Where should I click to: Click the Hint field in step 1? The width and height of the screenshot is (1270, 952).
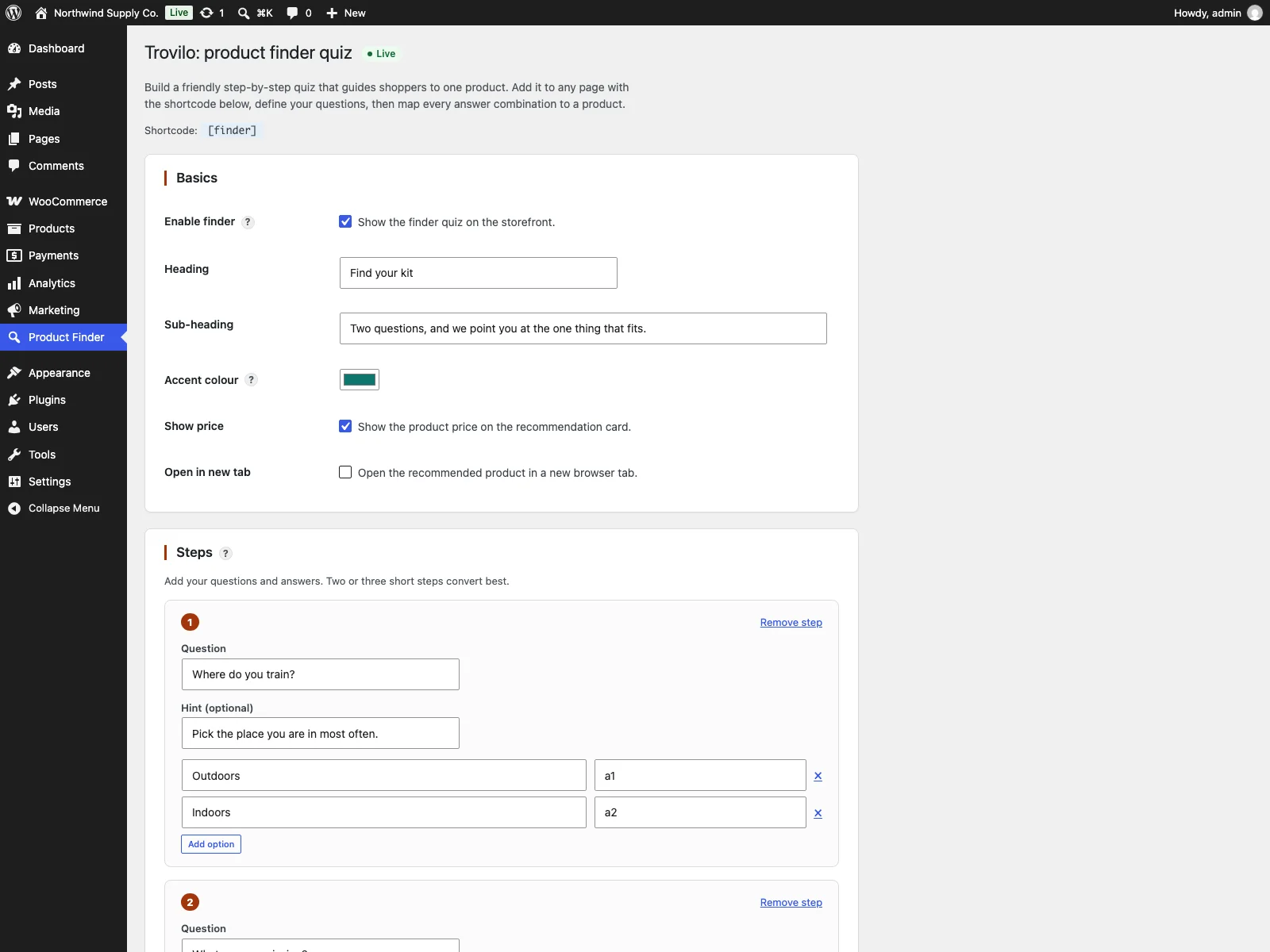point(321,733)
